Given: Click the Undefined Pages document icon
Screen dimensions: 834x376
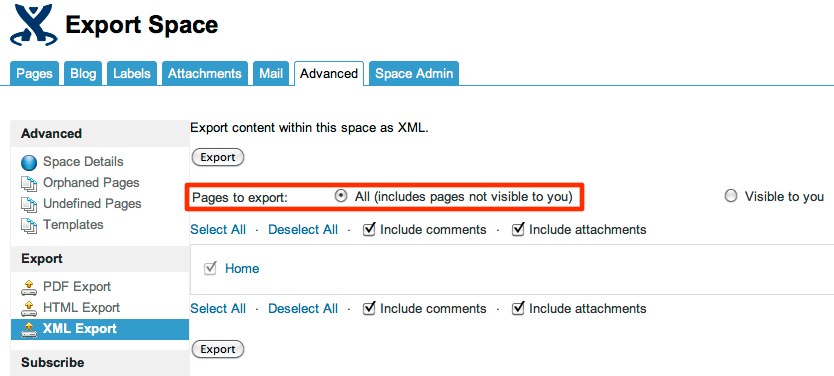Looking at the screenshot, I should click(29, 204).
